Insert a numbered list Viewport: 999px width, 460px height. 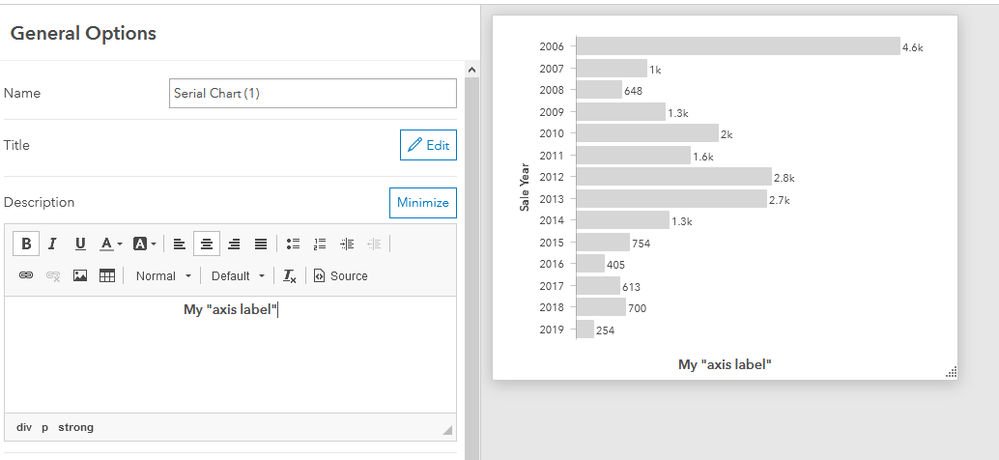320,243
